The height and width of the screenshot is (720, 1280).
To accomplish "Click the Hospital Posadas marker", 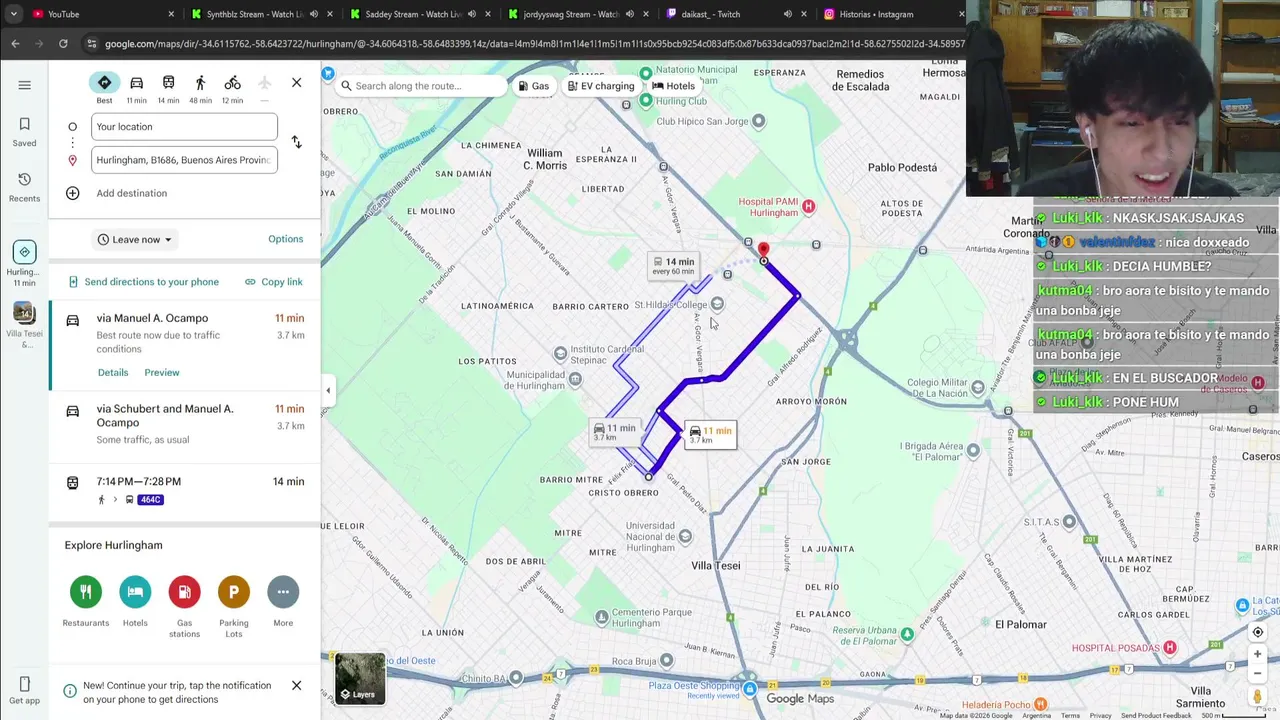I will tap(1169, 648).
